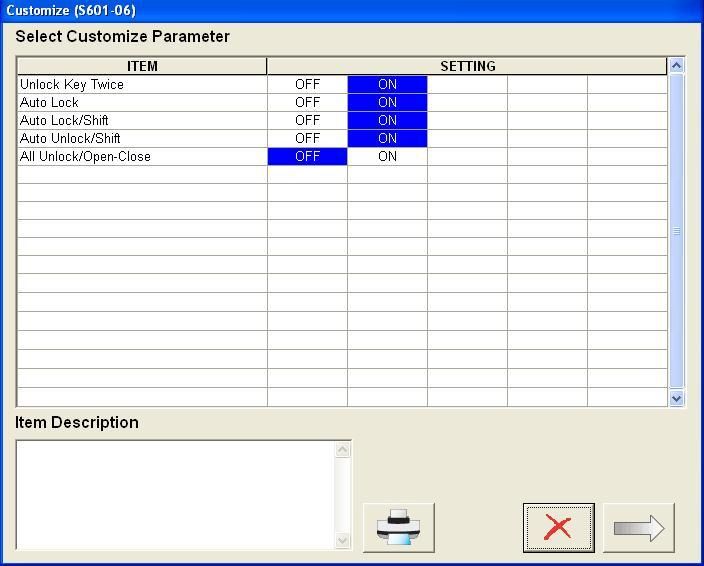
Task: Select ON for Auto Lock
Action: click(x=387, y=103)
